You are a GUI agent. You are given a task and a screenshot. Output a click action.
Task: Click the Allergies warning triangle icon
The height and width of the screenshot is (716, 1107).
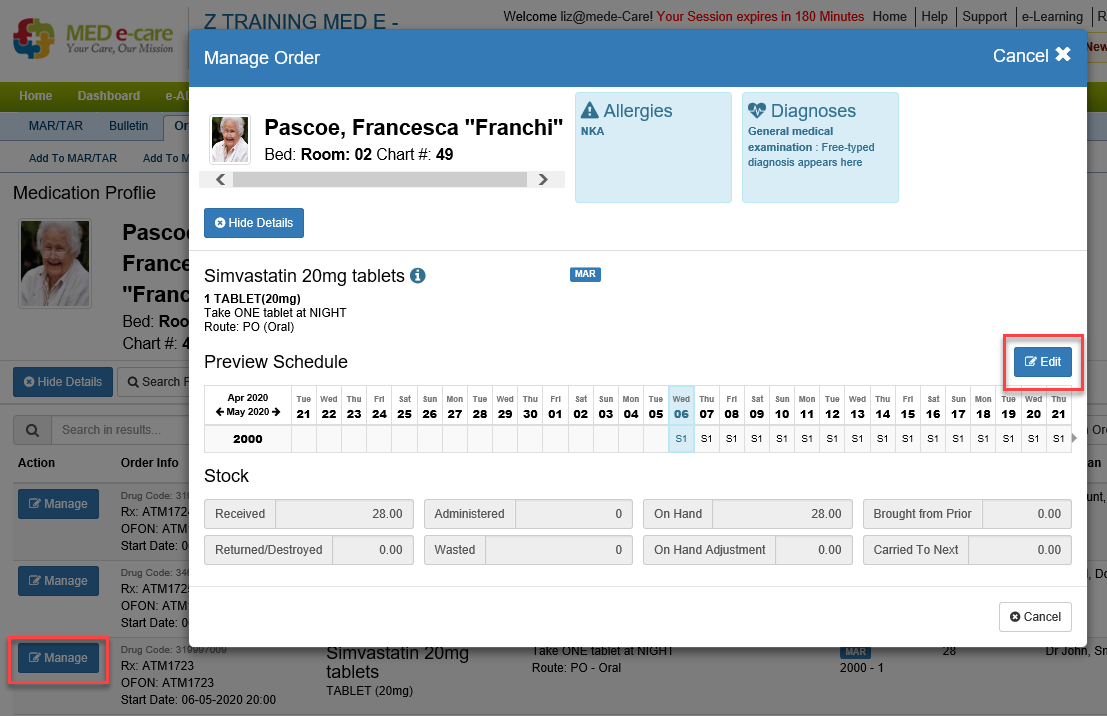pyautogui.click(x=590, y=111)
